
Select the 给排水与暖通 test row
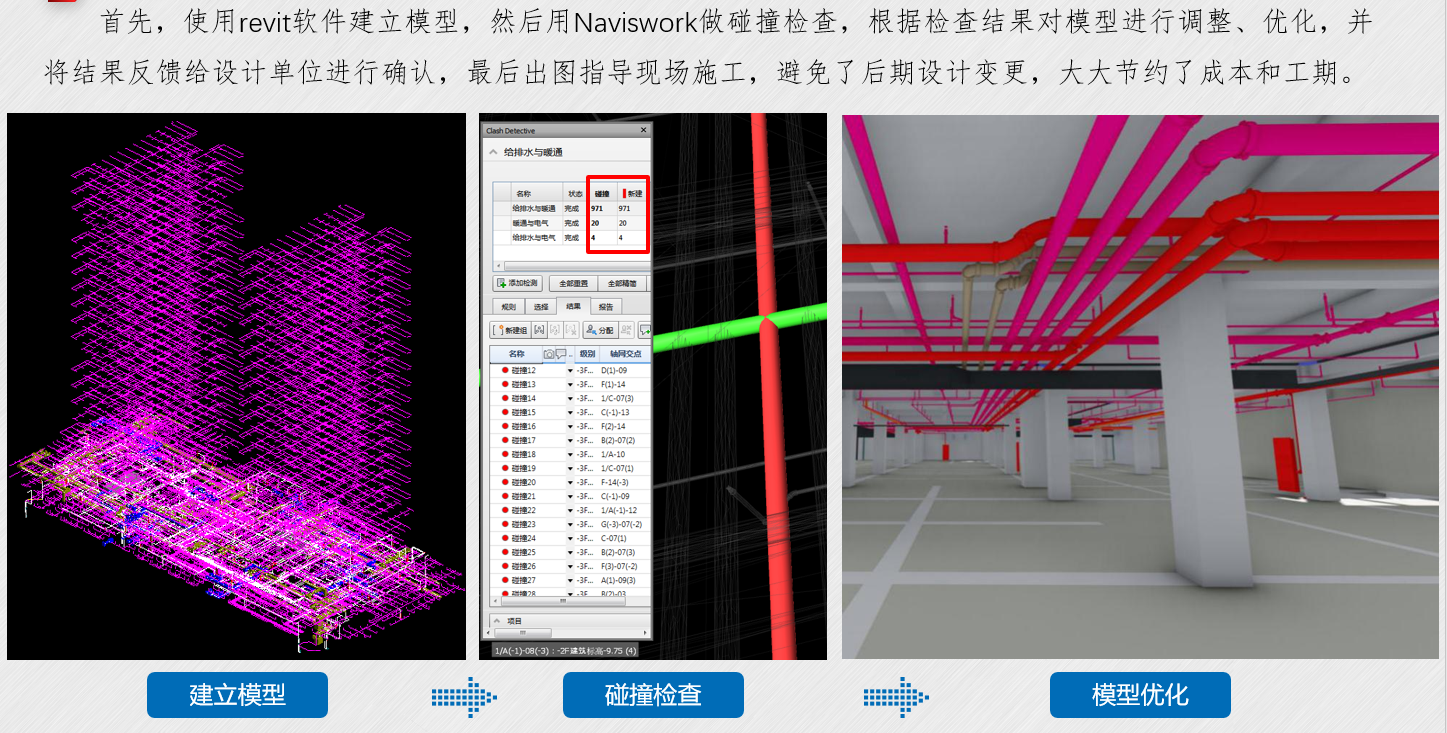click(572, 208)
